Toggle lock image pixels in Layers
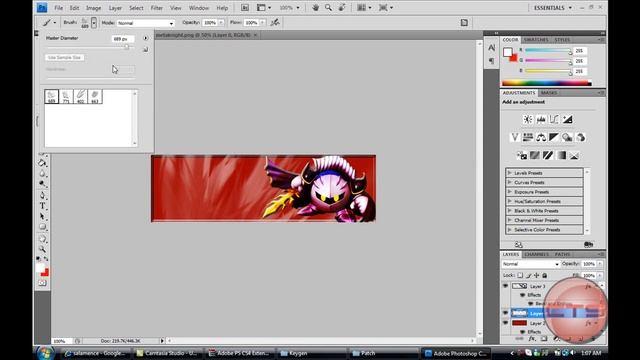 coord(528,276)
